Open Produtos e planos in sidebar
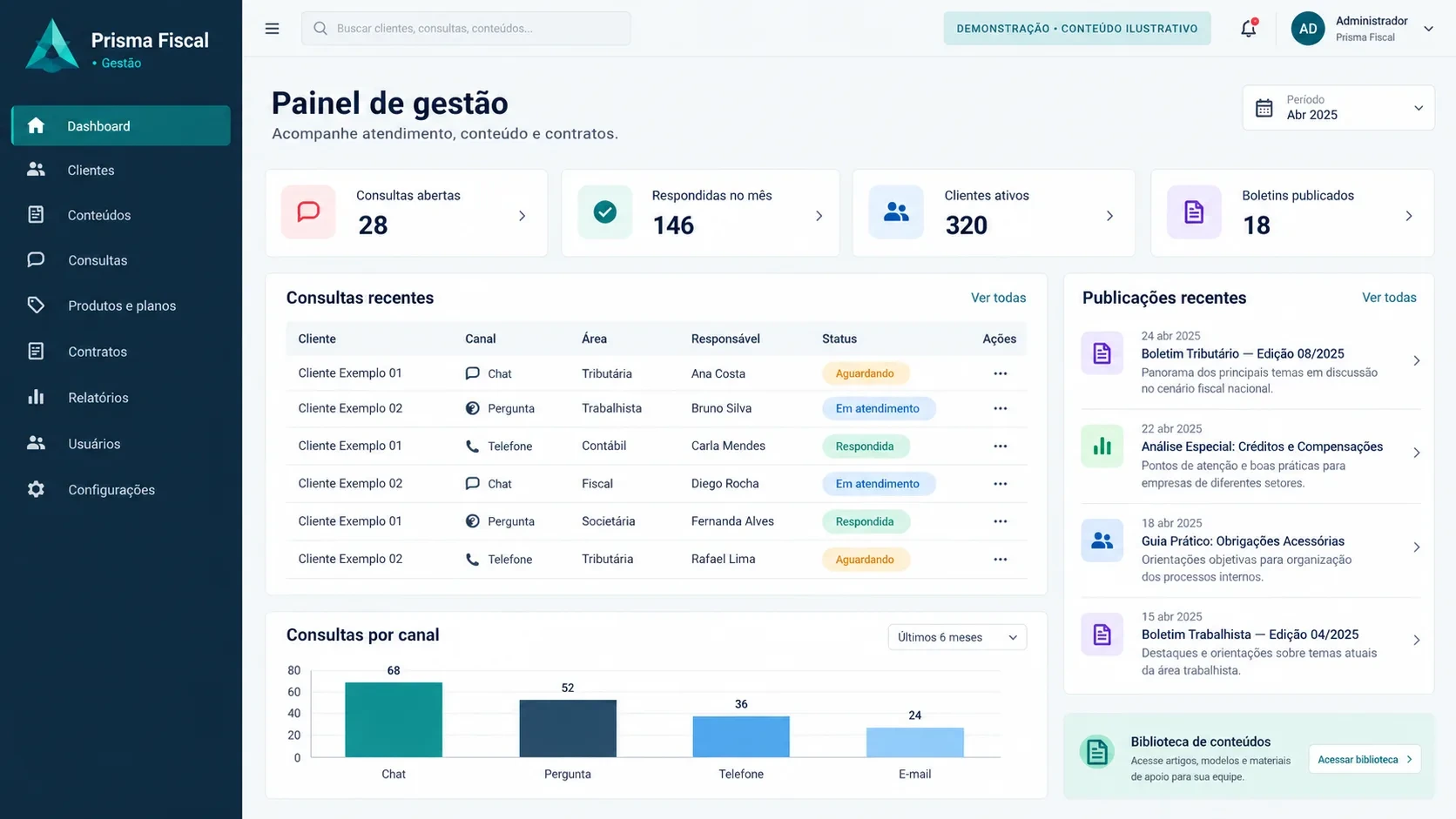 click(121, 305)
